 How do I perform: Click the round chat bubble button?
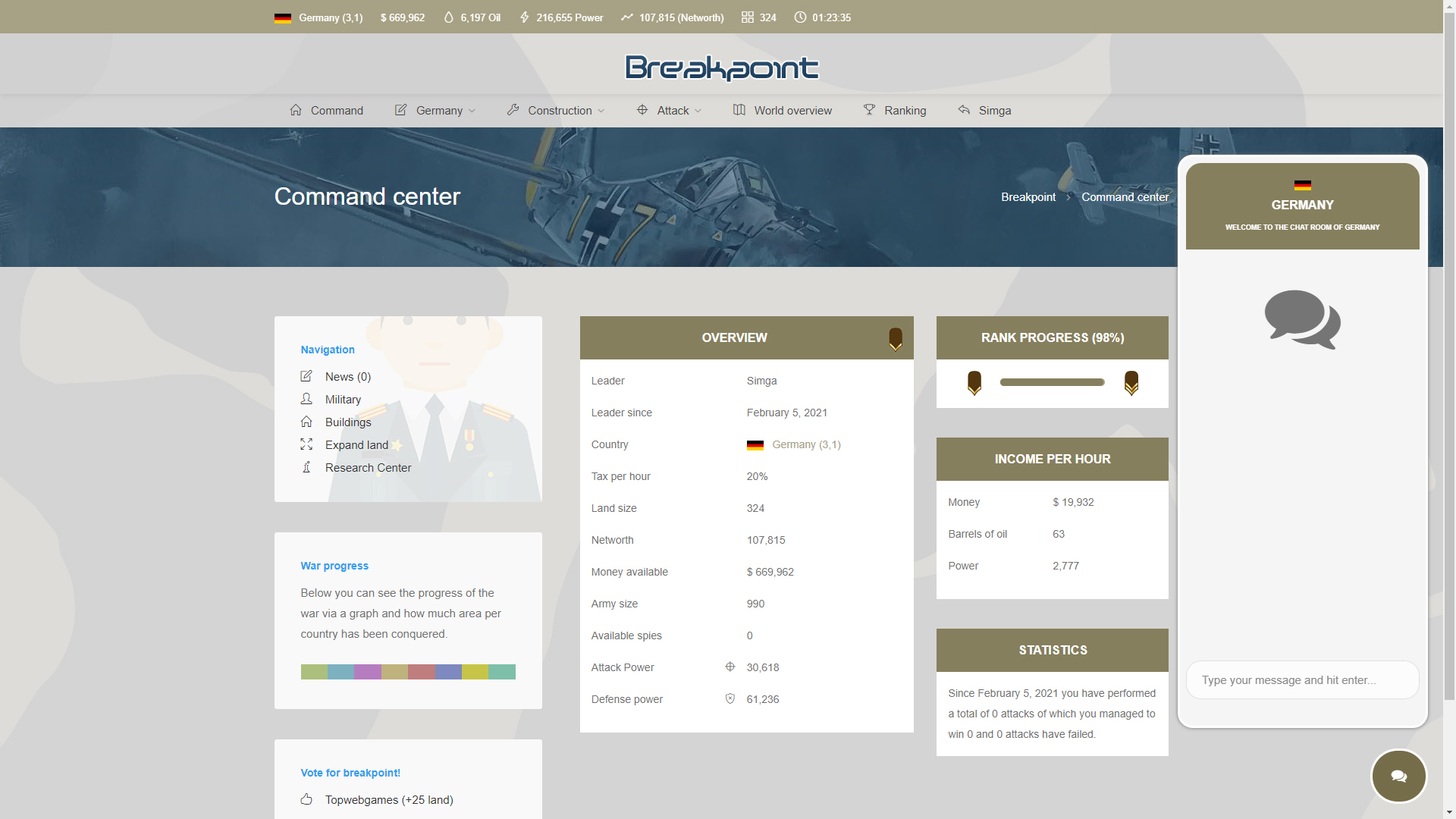coord(1398,776)
